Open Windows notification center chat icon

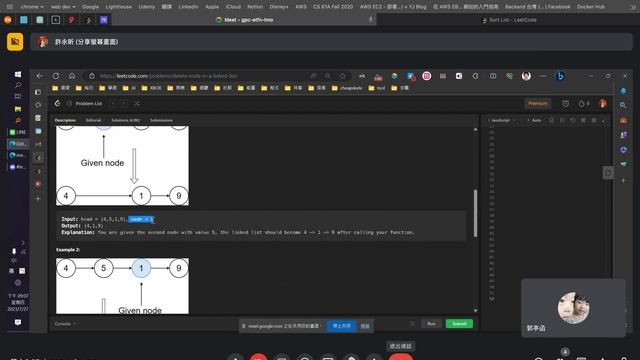(x=18, y=322)
